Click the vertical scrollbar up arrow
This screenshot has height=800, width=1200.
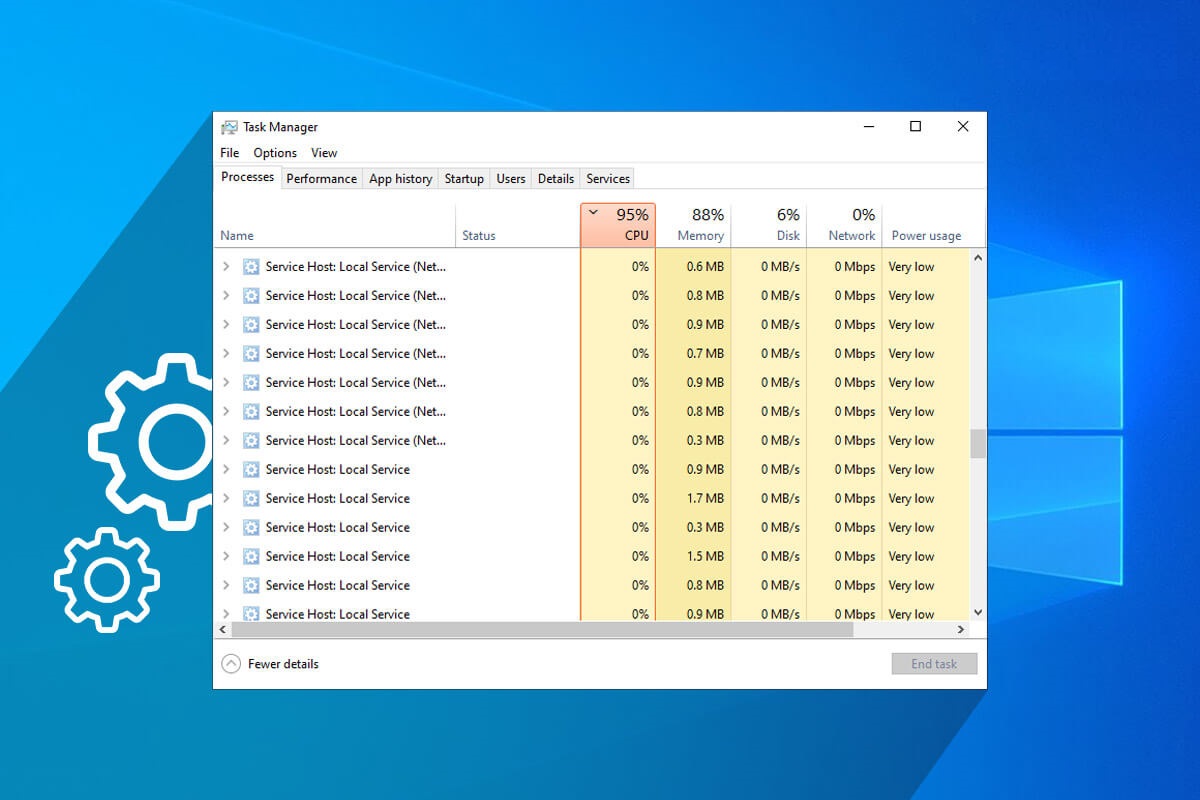click(x=978, y=257)
